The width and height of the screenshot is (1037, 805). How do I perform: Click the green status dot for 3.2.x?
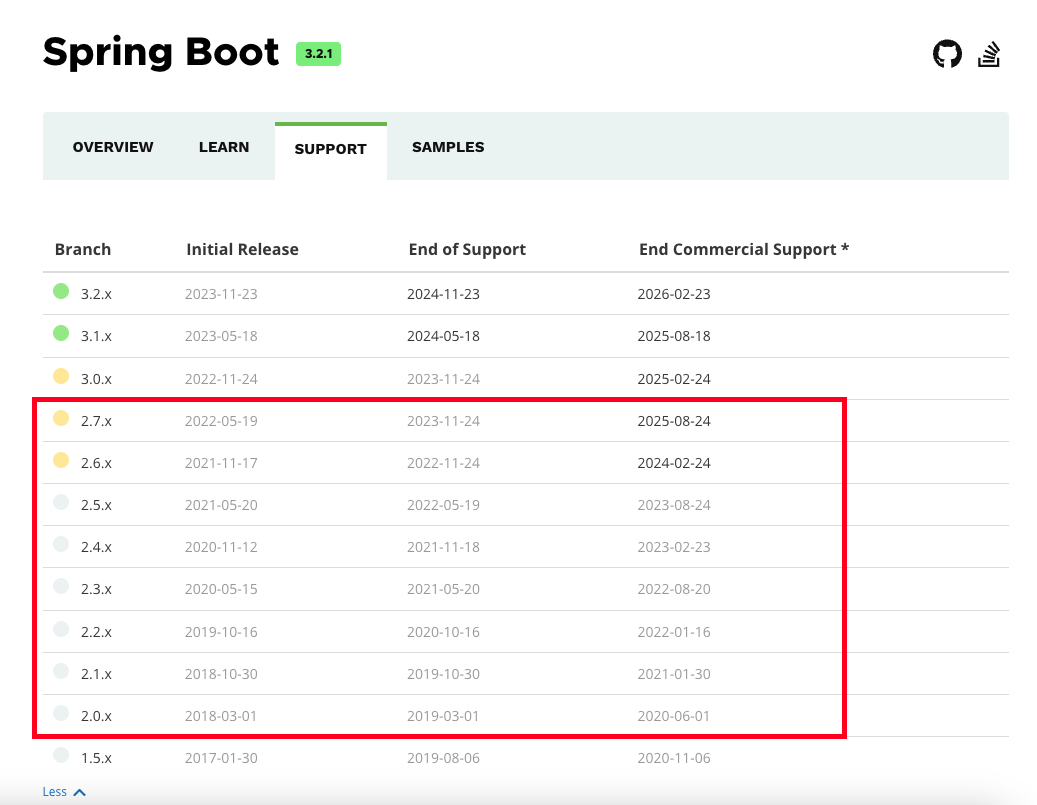coord(61,291)
